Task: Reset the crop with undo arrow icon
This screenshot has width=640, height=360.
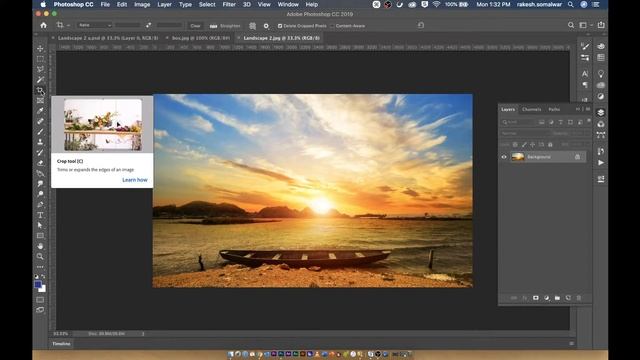Action: point(421,25)
